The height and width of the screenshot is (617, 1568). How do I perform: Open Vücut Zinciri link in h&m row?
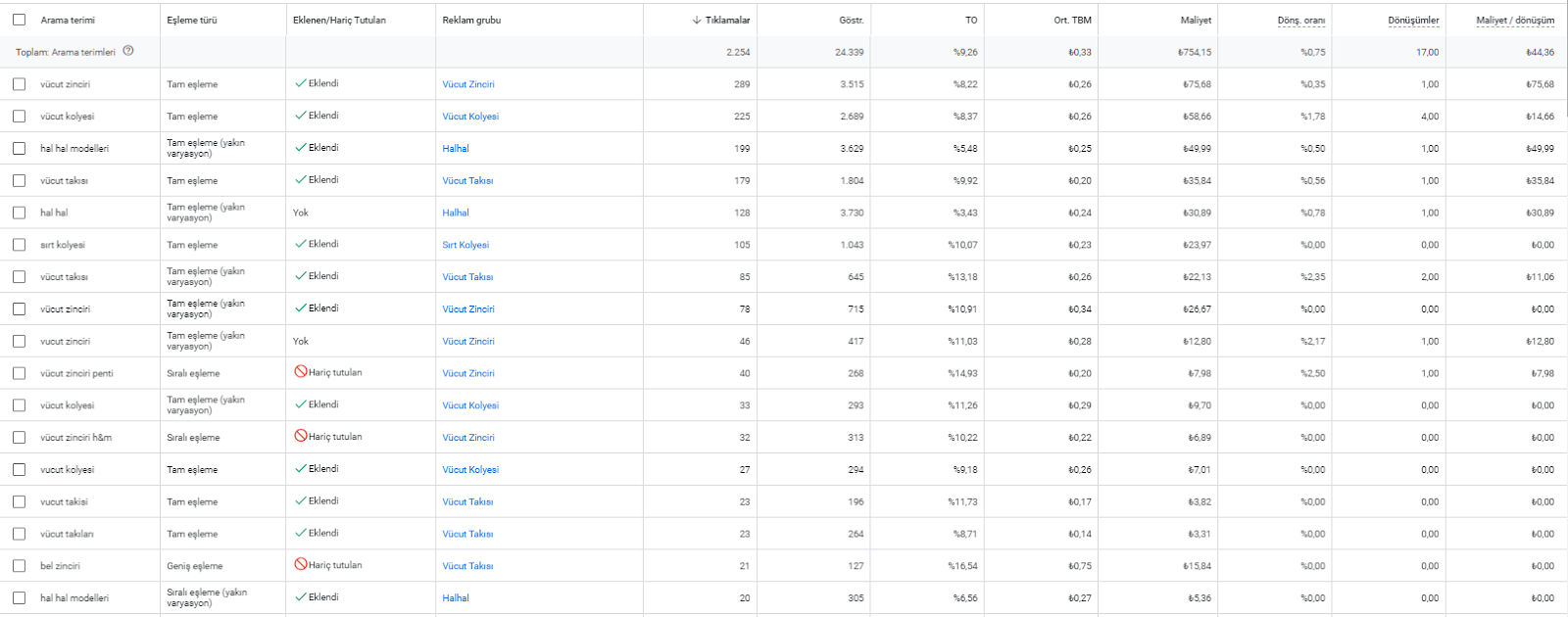pos(468,438)
